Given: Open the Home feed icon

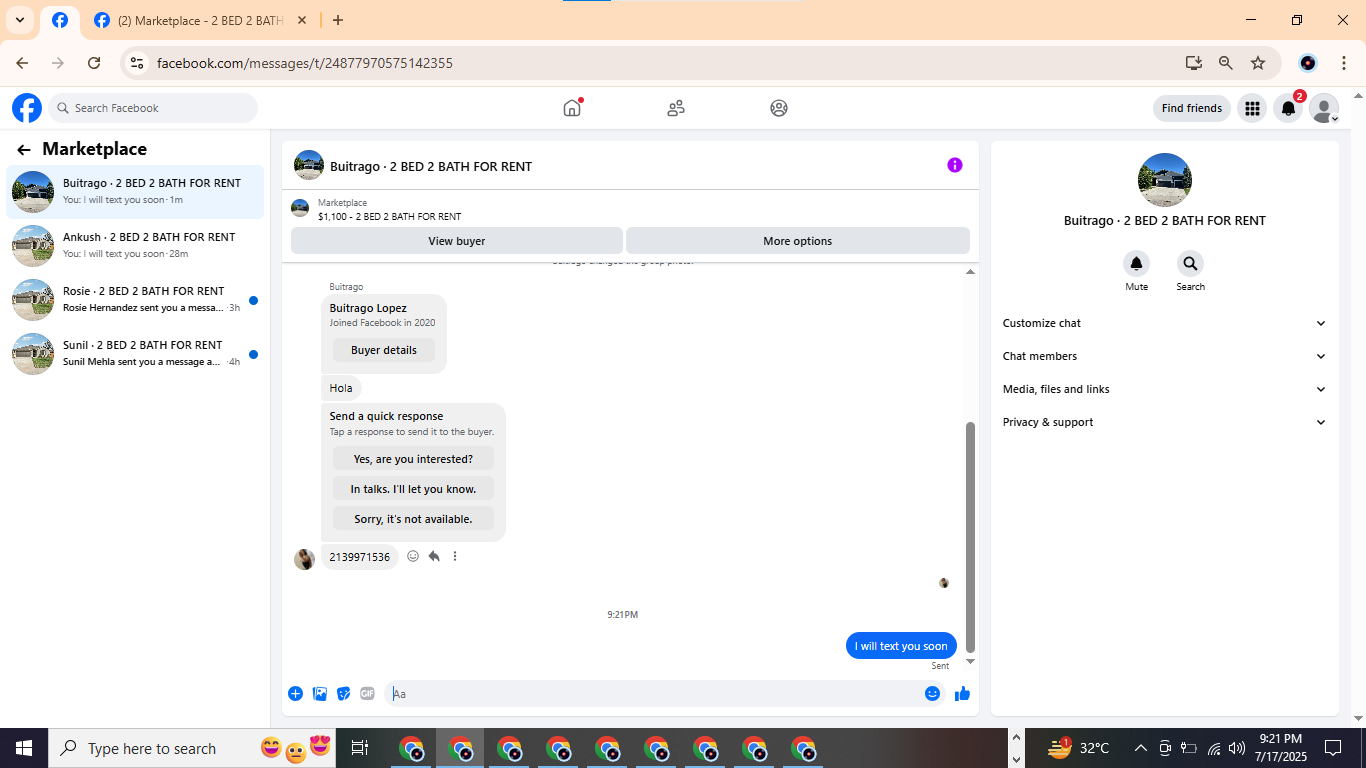Looking at the screenshot, I should point(572,108).
